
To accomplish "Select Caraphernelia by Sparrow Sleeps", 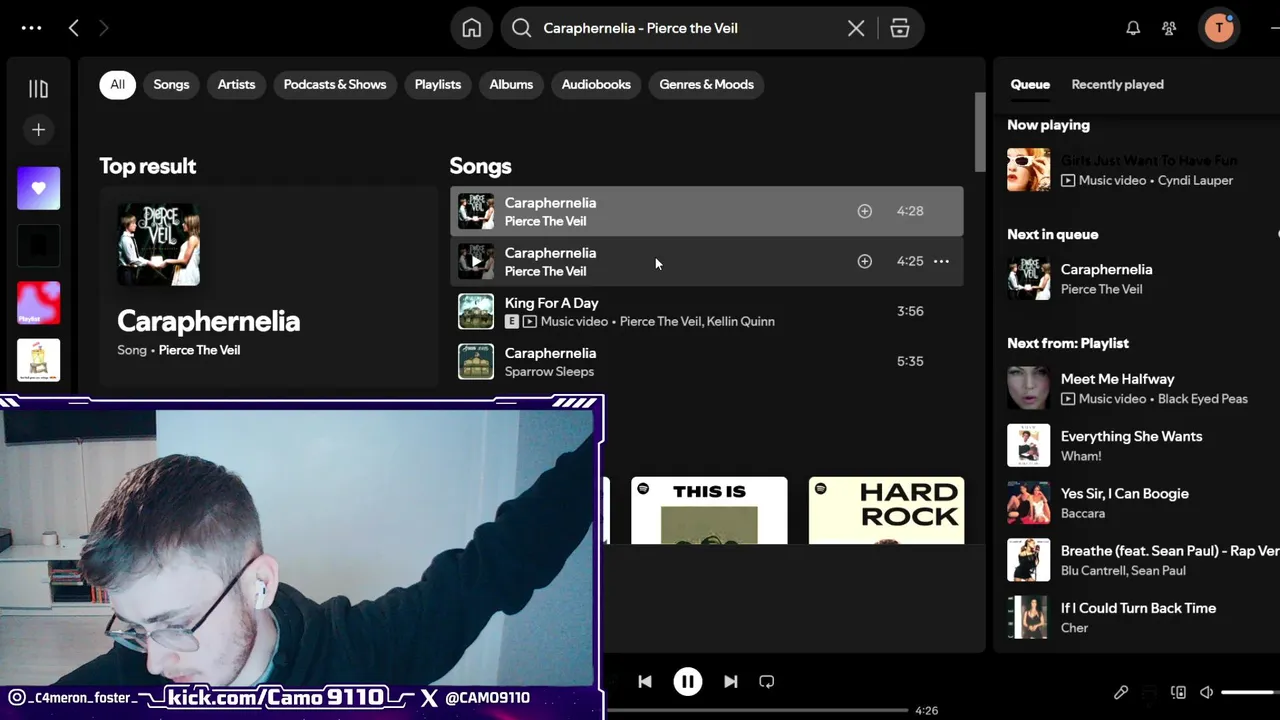I will click(706, 361).
